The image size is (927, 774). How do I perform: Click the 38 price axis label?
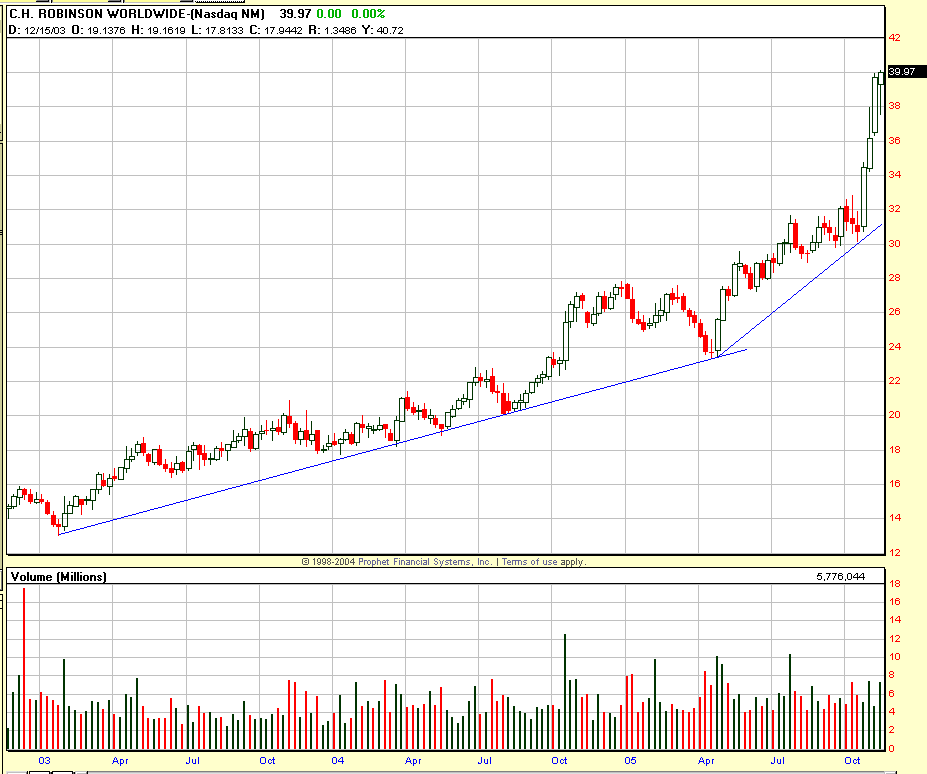[894, 106]
